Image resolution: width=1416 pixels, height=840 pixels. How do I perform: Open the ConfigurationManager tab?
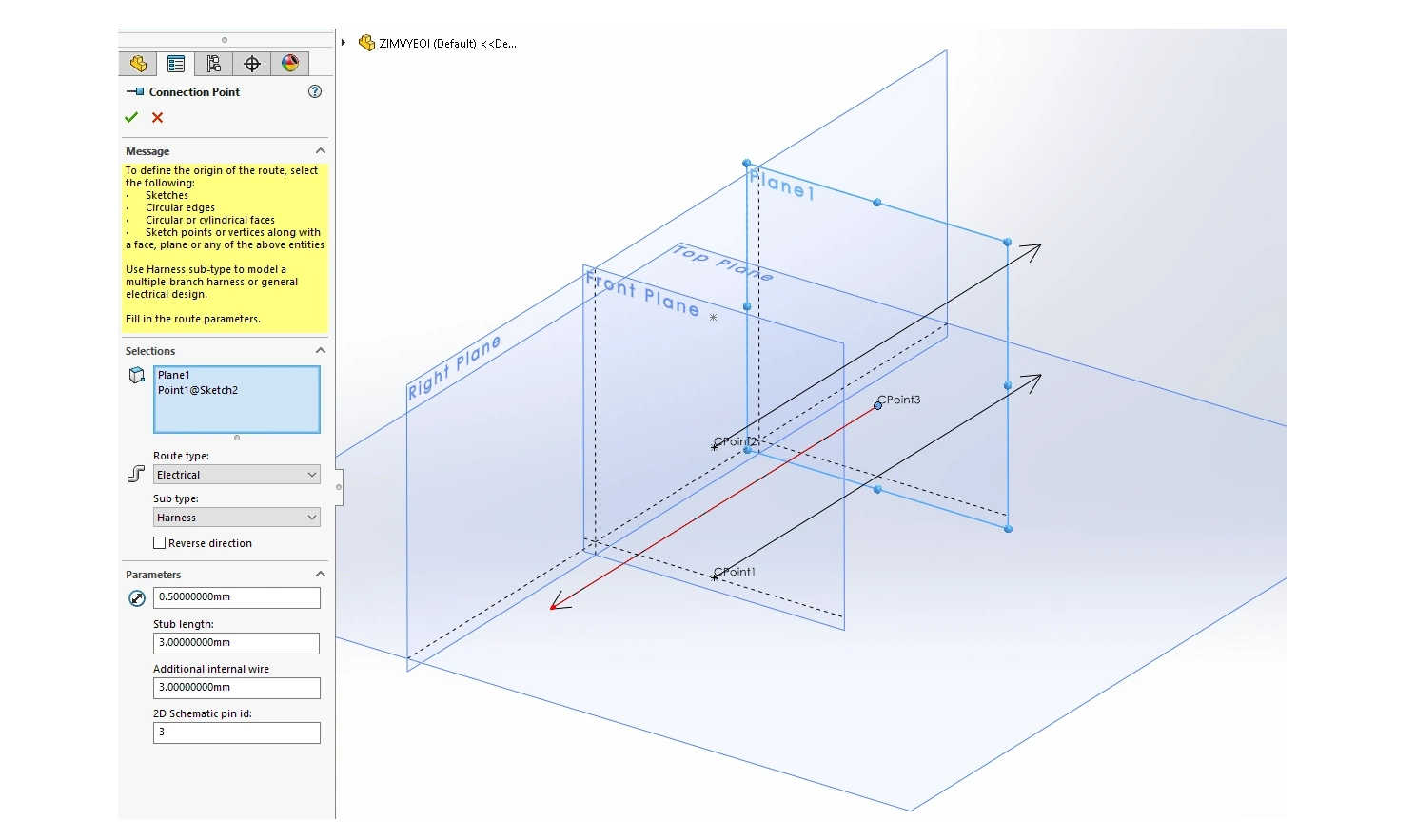point(214,64)
